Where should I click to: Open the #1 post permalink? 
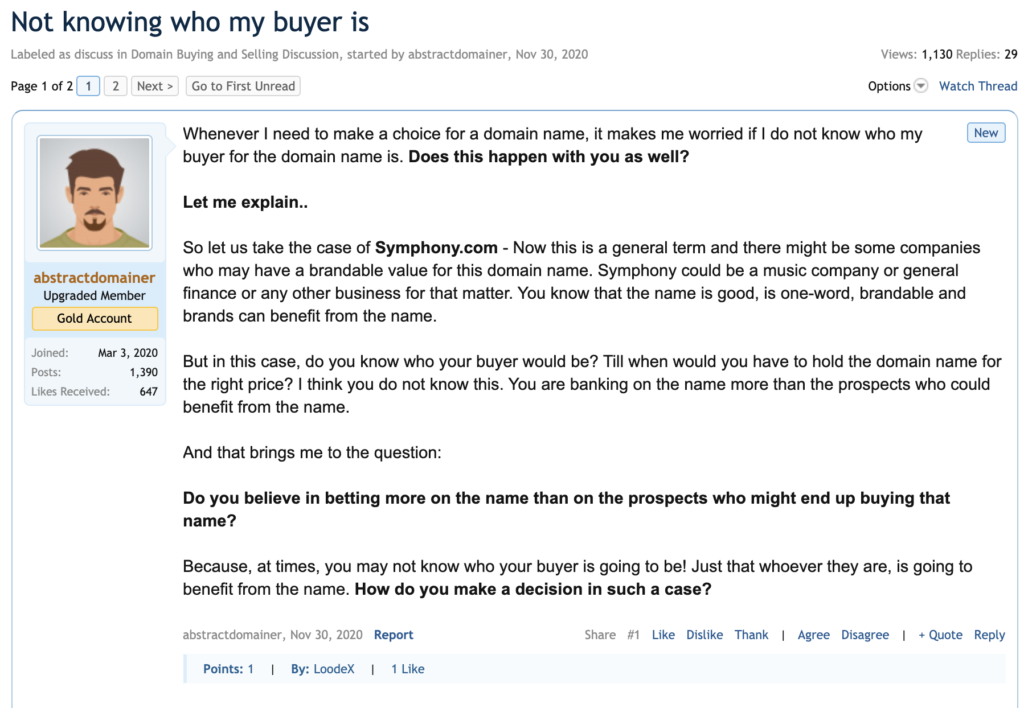(x=633, y=635)
